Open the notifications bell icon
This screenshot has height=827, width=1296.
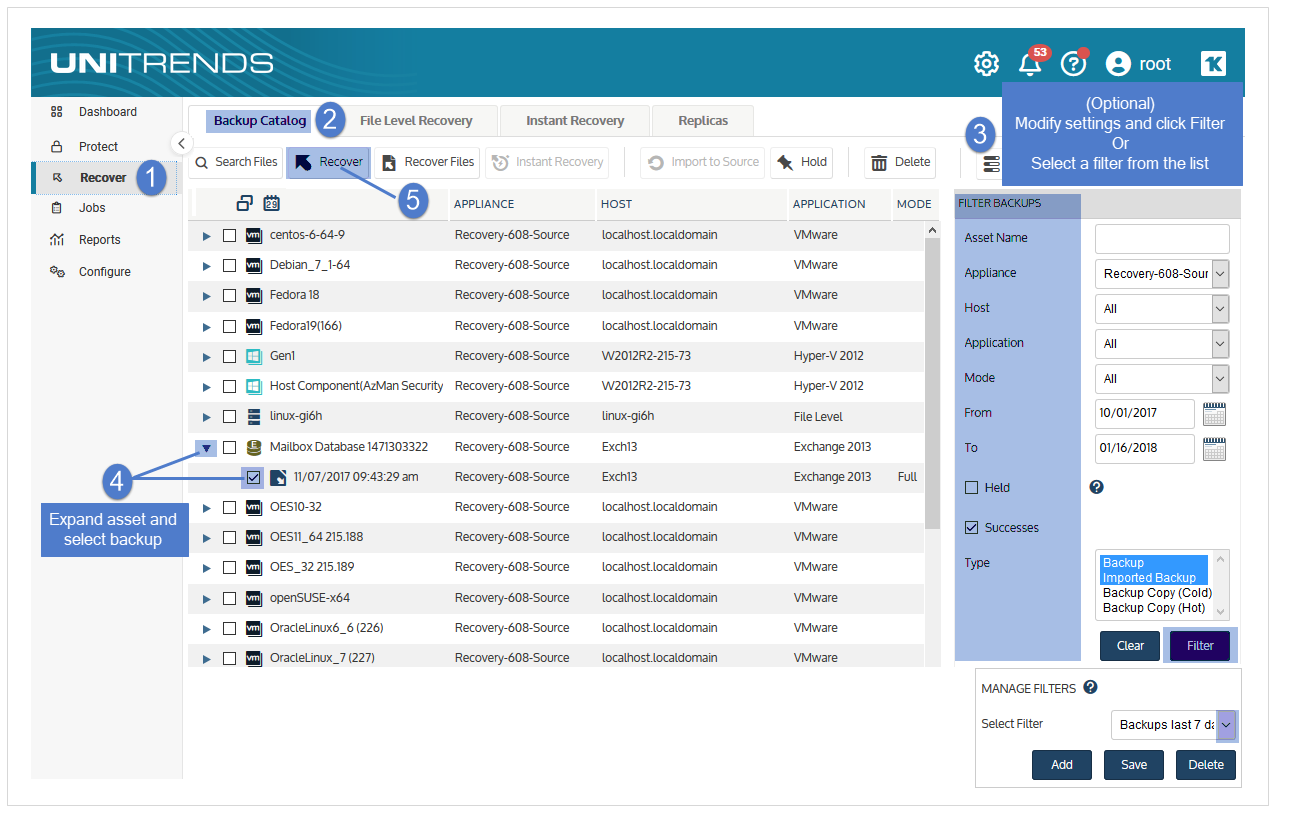(x=1030, y=64)
